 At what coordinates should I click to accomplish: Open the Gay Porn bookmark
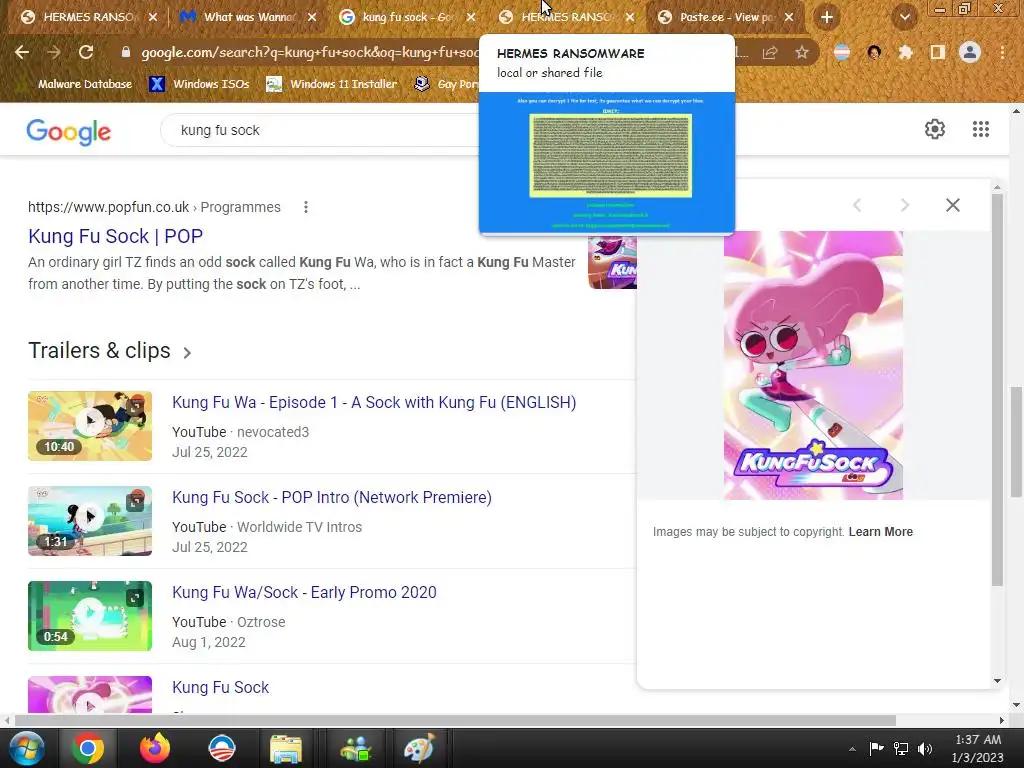[447, 84]
